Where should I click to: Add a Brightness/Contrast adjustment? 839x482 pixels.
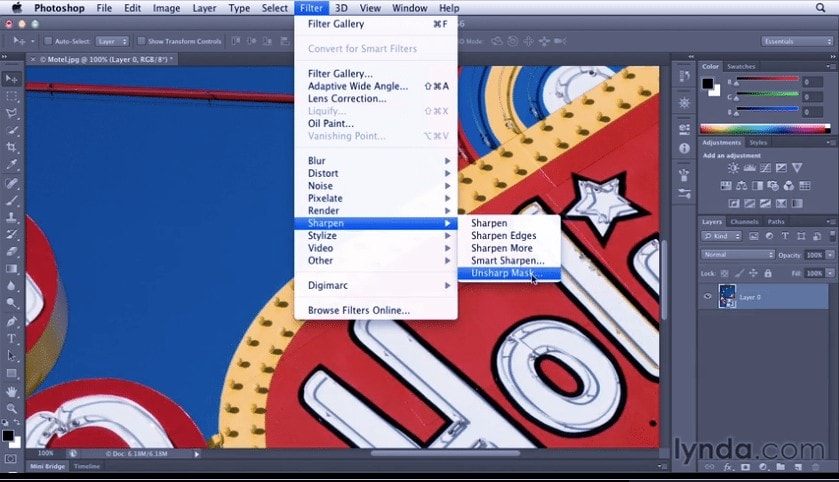coord(733,168)
